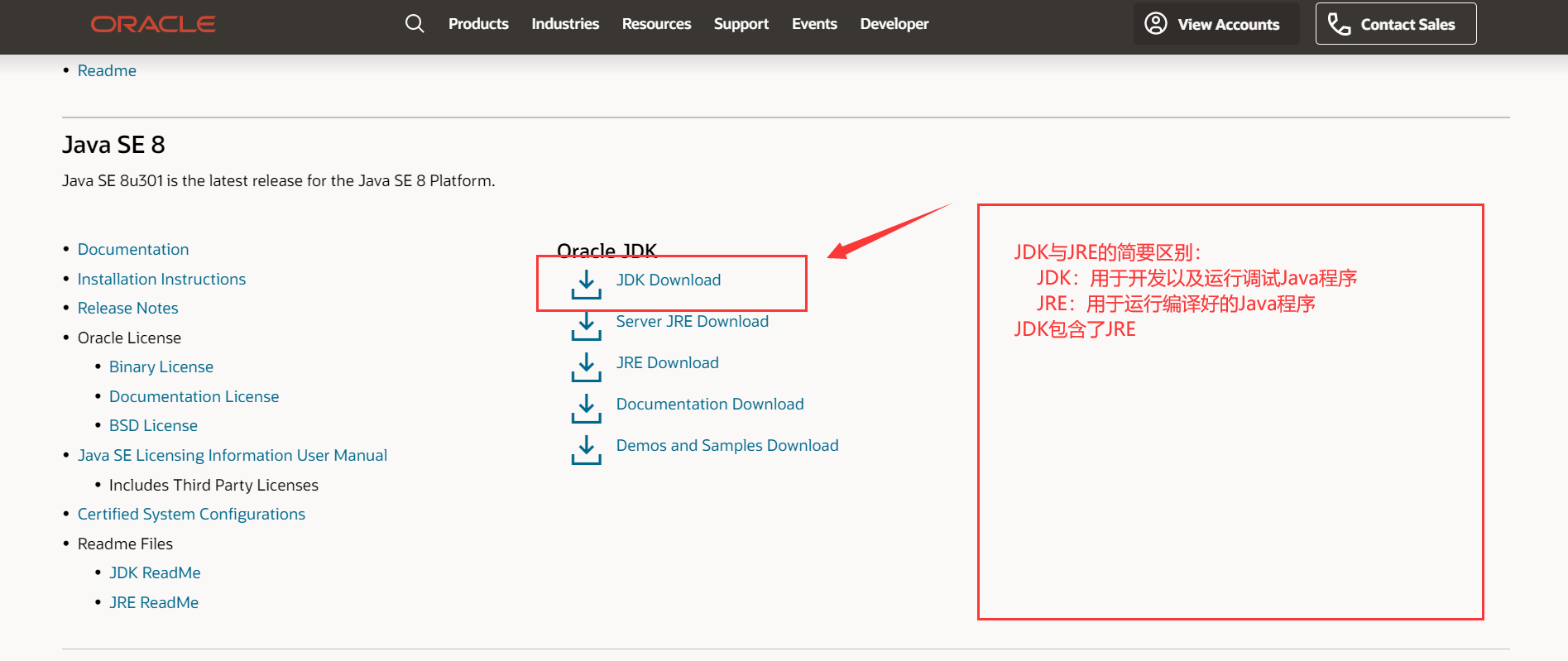The width and height of the screenshot is (1568, 661).
Task: Open the Industries menu
Action: coord(565,24)
